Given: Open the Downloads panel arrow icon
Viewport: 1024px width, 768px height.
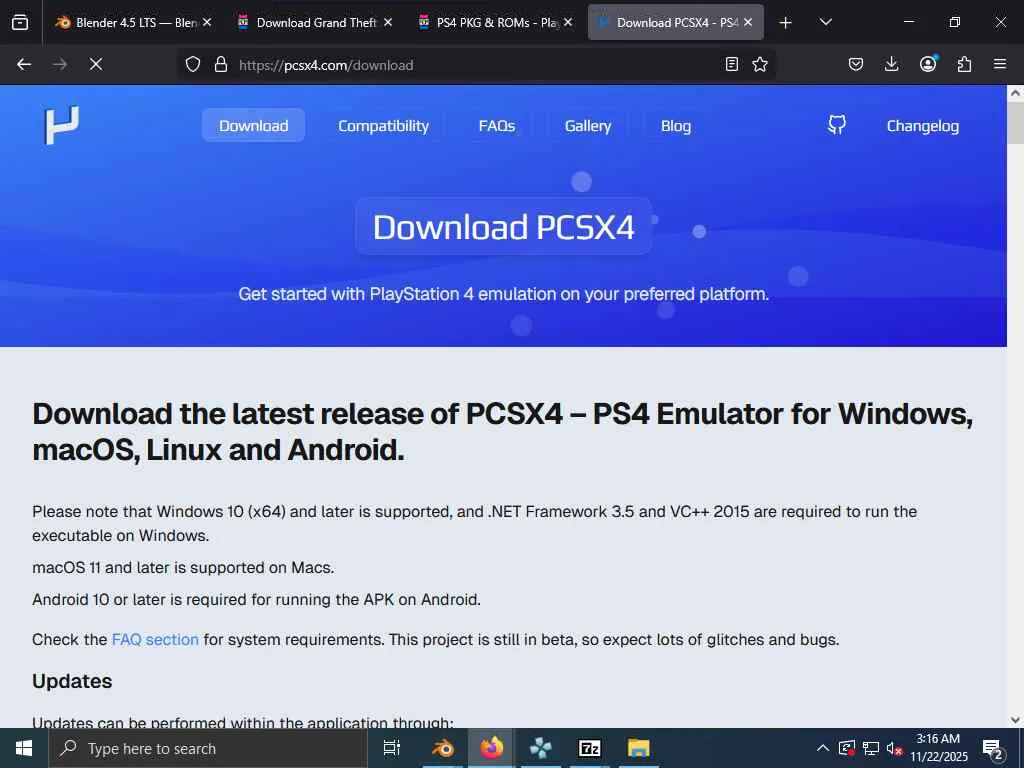Looking at the screenshot, I should pyautogui.click(x=891, y=64).
